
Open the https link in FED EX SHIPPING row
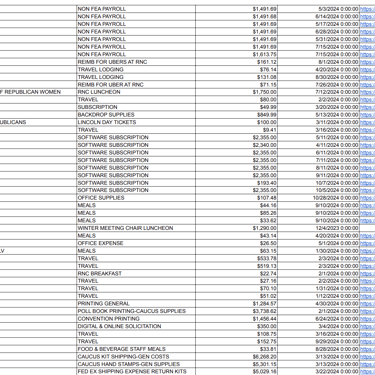click(x=367, y=371)
